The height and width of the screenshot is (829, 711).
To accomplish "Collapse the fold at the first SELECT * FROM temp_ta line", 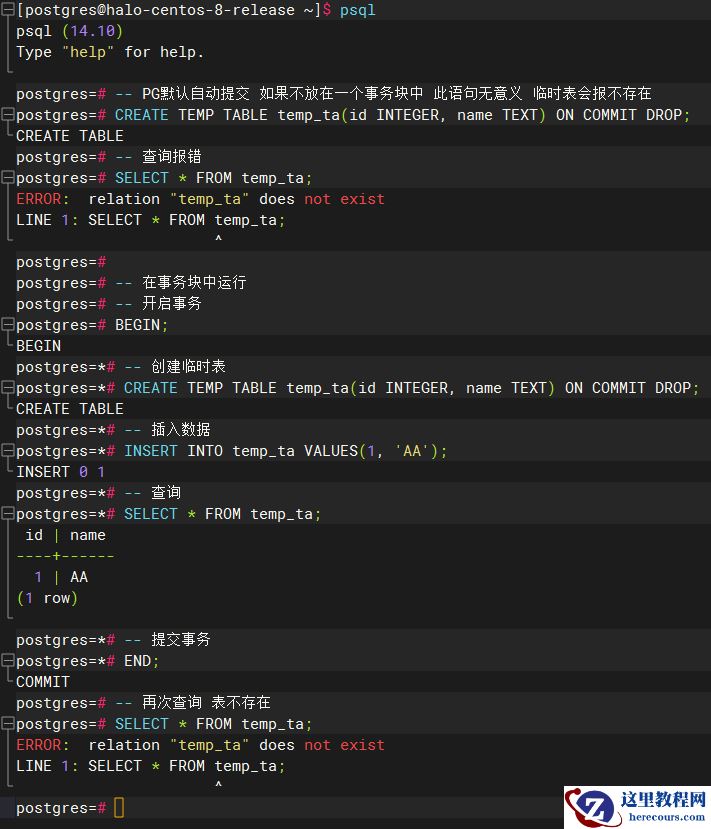I will 7,178.
